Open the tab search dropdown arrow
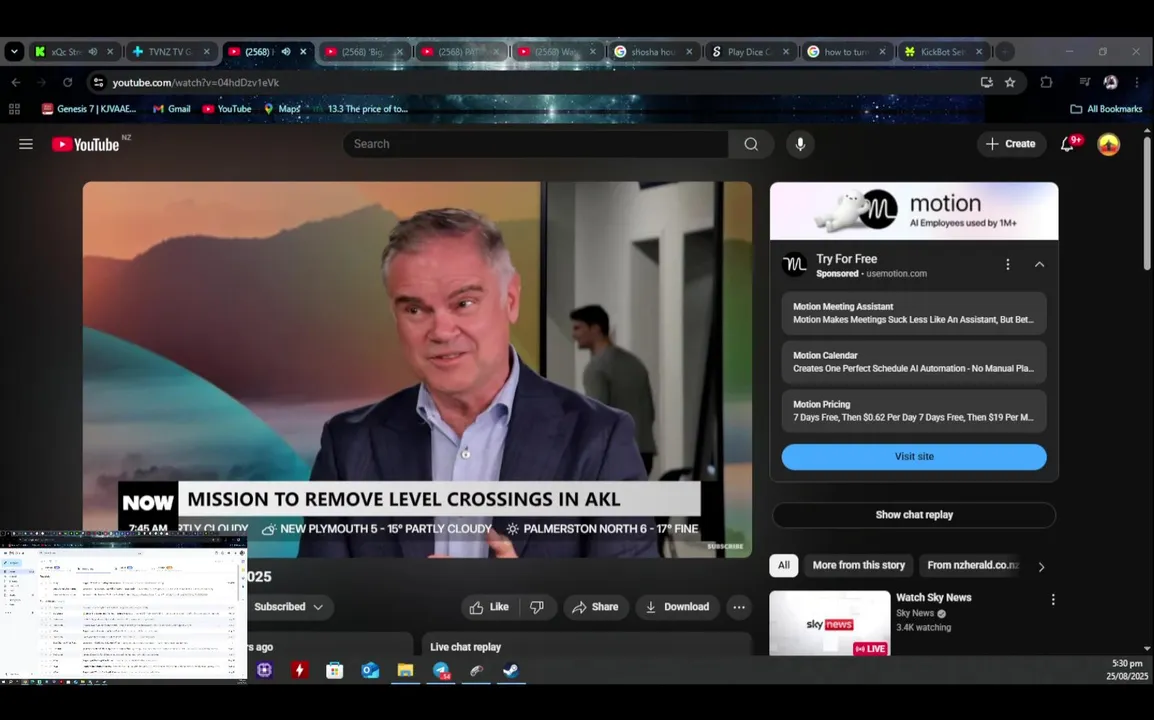 tap(14, 52)
